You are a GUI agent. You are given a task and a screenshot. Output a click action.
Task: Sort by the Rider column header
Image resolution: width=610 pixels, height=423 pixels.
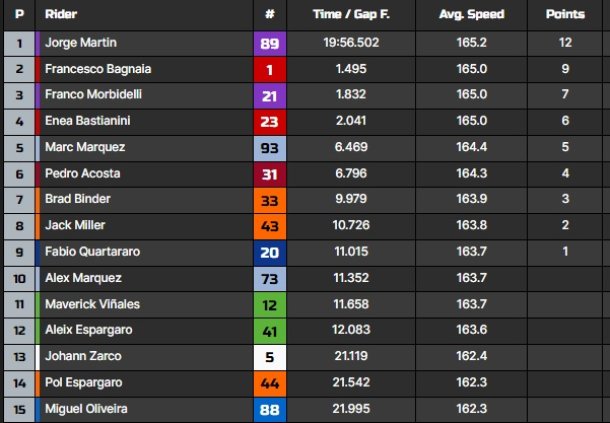coord(61,14)
